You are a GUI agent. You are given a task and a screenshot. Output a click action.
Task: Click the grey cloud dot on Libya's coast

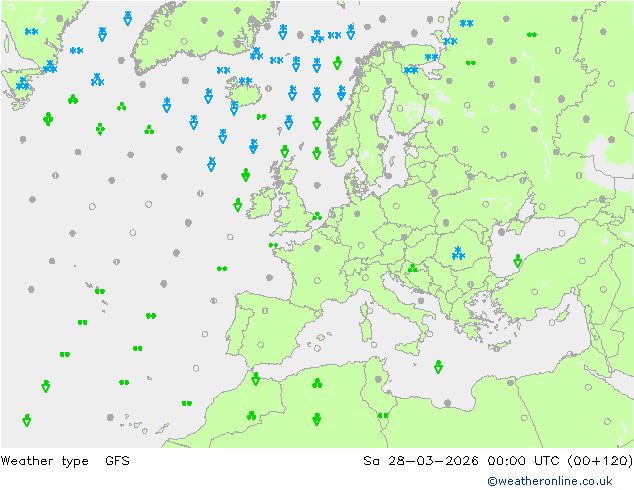(447, 403)
